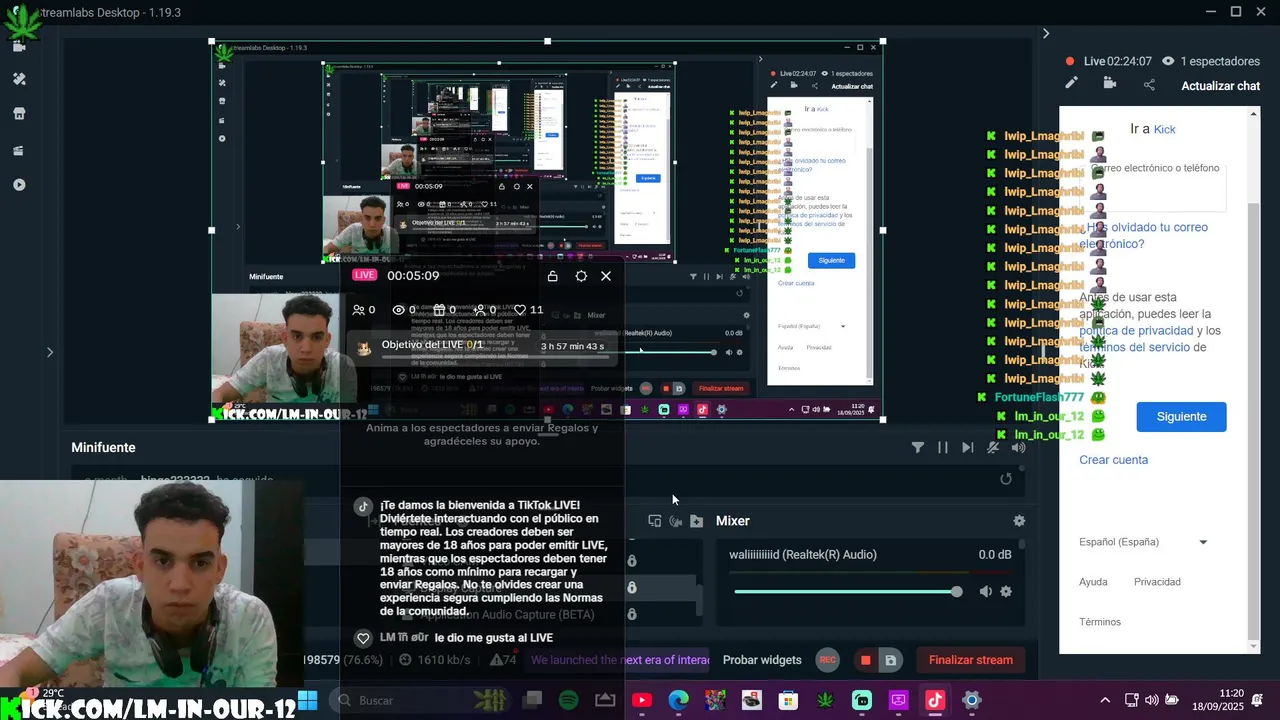Open Microsoft Edge from the taskbar

point(679,700)
